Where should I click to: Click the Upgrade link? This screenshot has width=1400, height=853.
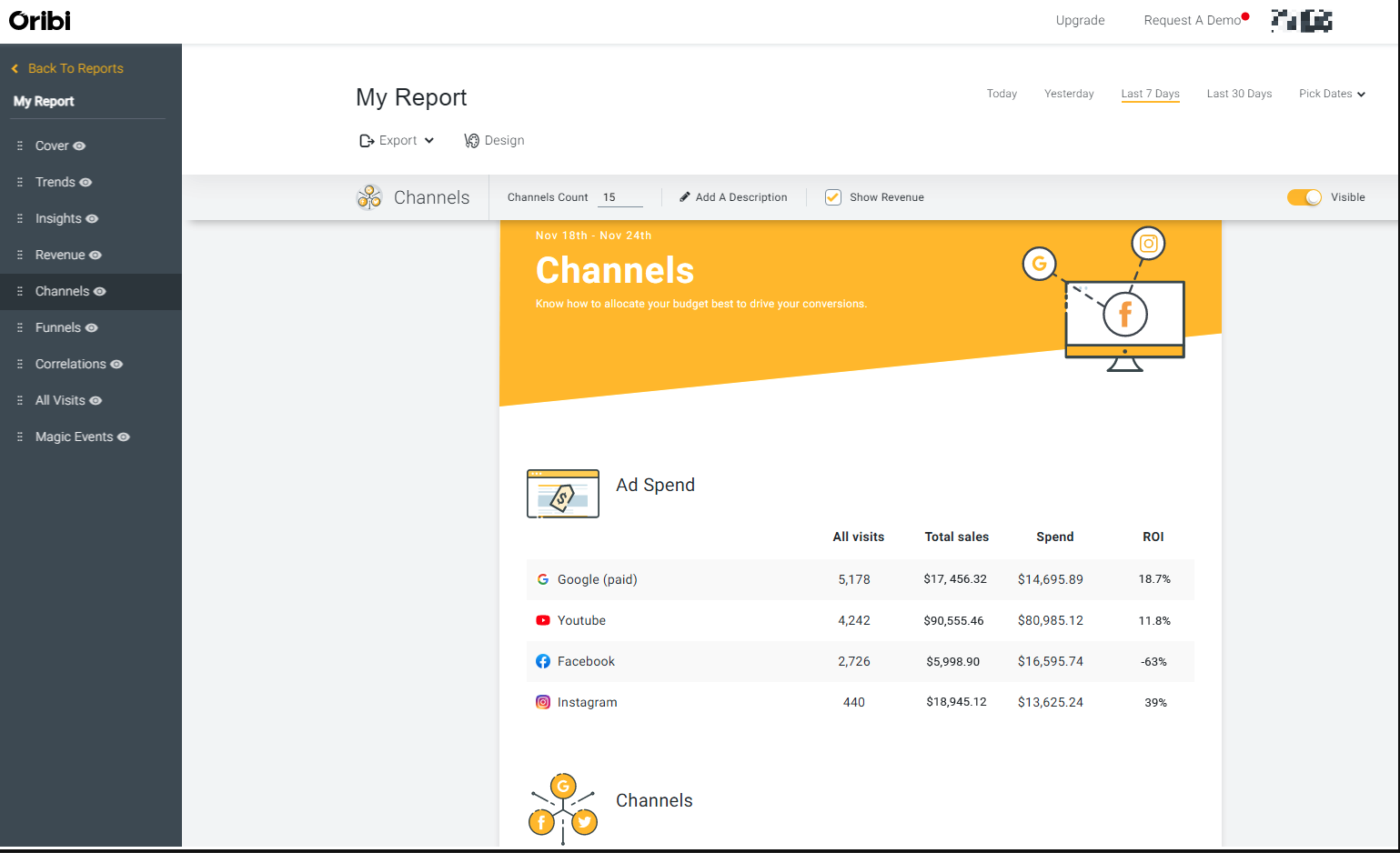pos(1080,20)
